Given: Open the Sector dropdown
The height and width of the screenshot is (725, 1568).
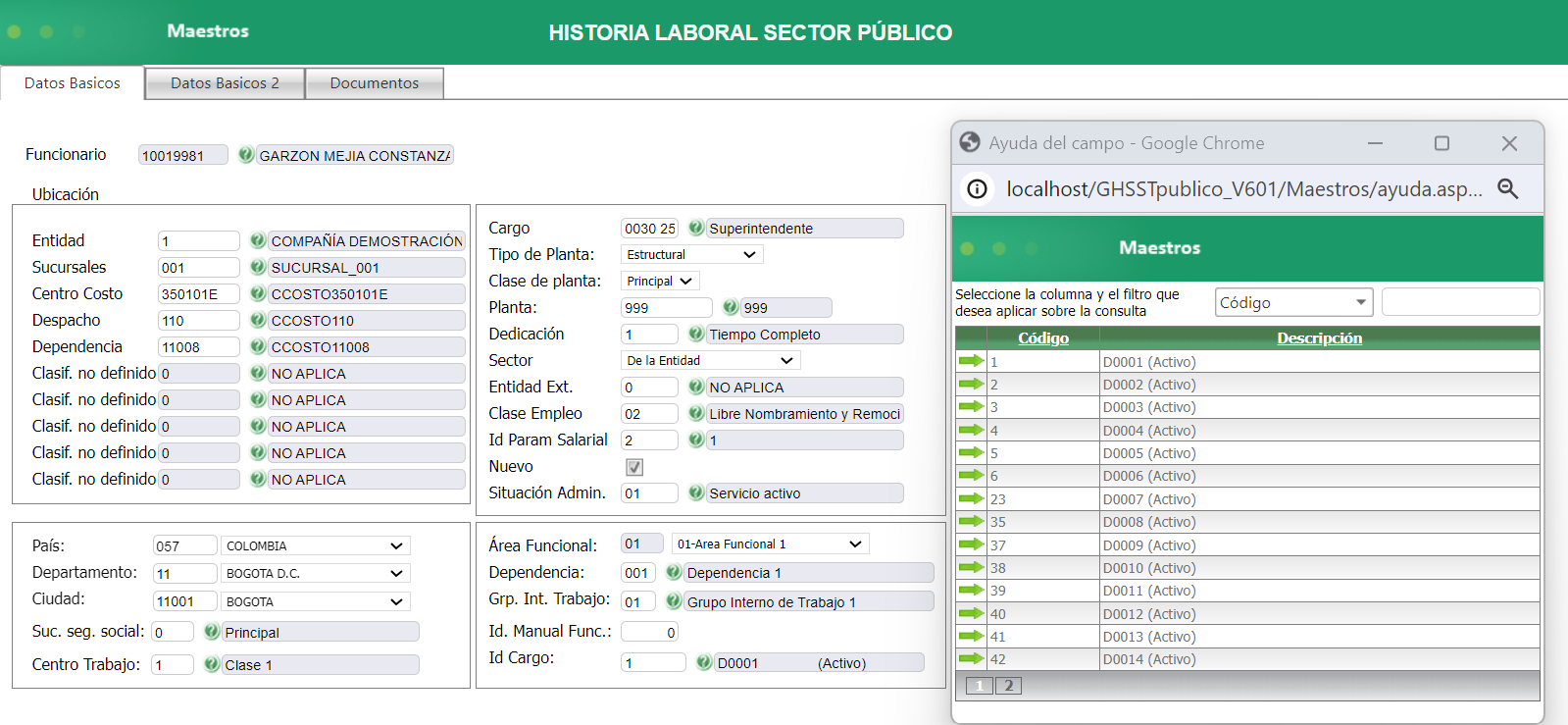Looking at the screenshot, I should 710,361.
